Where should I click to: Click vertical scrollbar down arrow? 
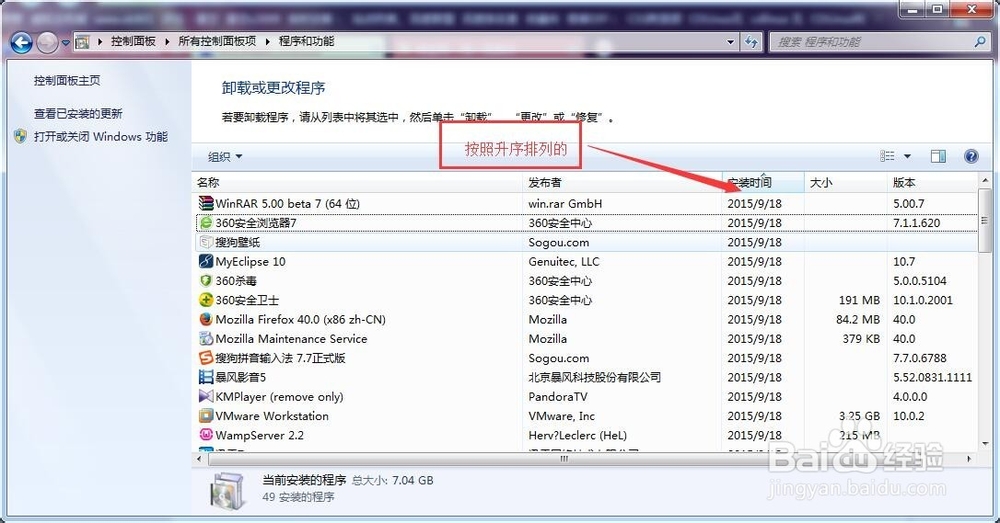click(x=985, y=443)
